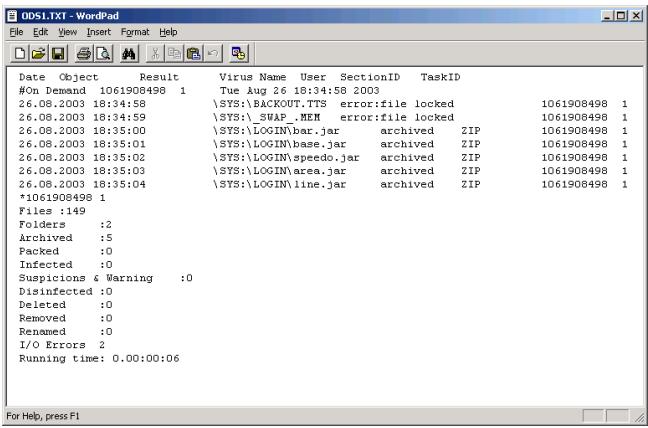Click the Save diskette toolbar icon
Viewport: 648px width, 428px height.
pyautogui.click(x=58, y=54)
